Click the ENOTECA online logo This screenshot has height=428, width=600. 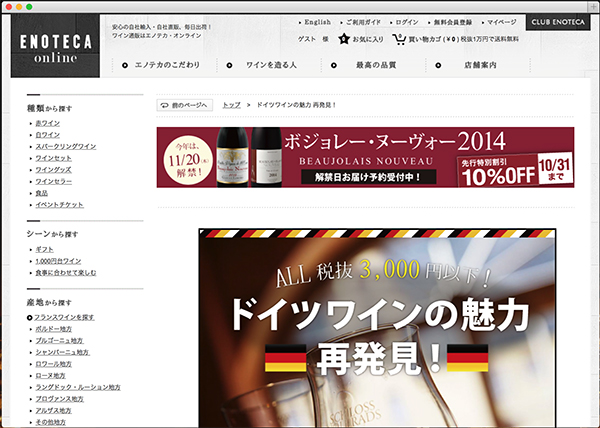coord(56,47)
